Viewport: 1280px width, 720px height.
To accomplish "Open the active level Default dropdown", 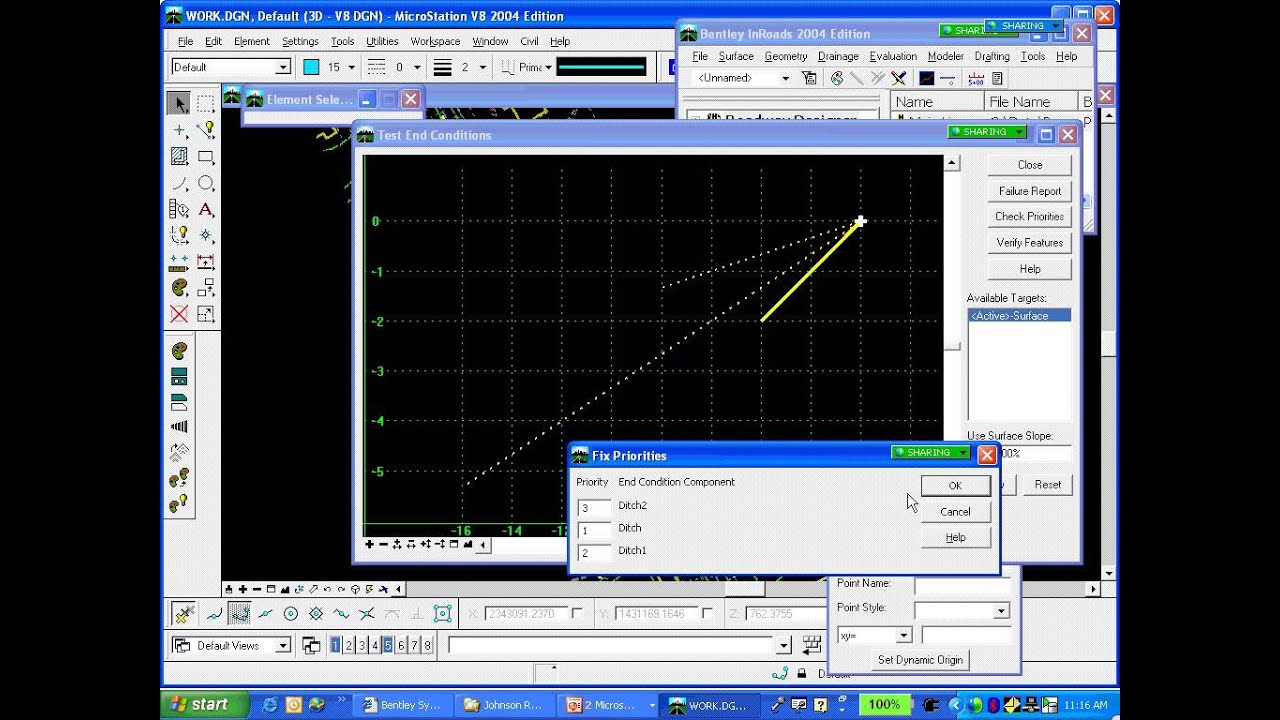I will pos(283,67).
